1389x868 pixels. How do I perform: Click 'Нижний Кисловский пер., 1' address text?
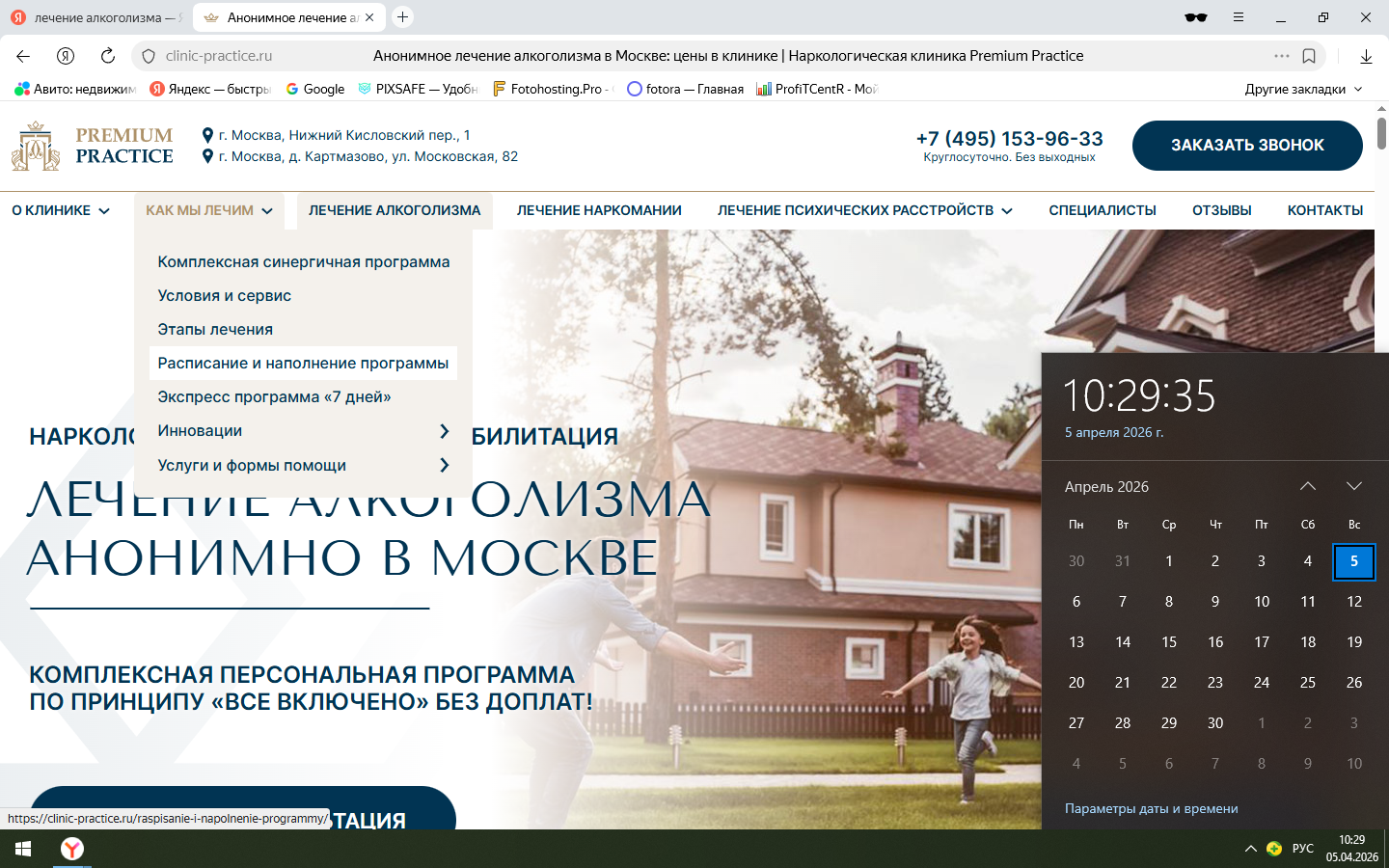point(345,135)
